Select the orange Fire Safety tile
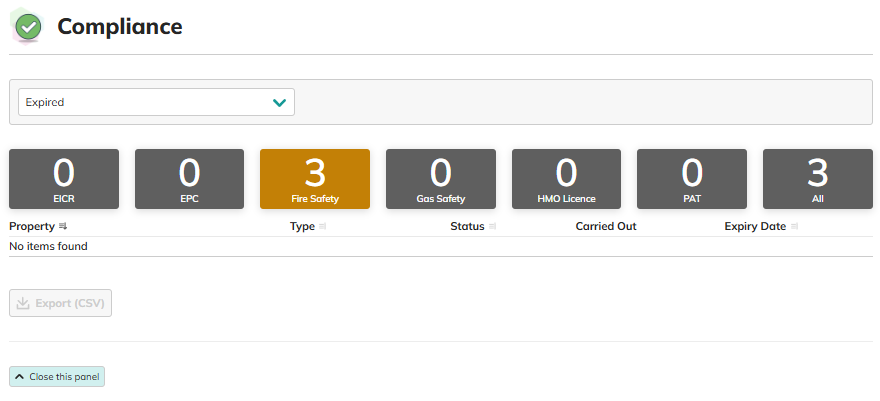The image size is (880, 401). tap(315, 179)
